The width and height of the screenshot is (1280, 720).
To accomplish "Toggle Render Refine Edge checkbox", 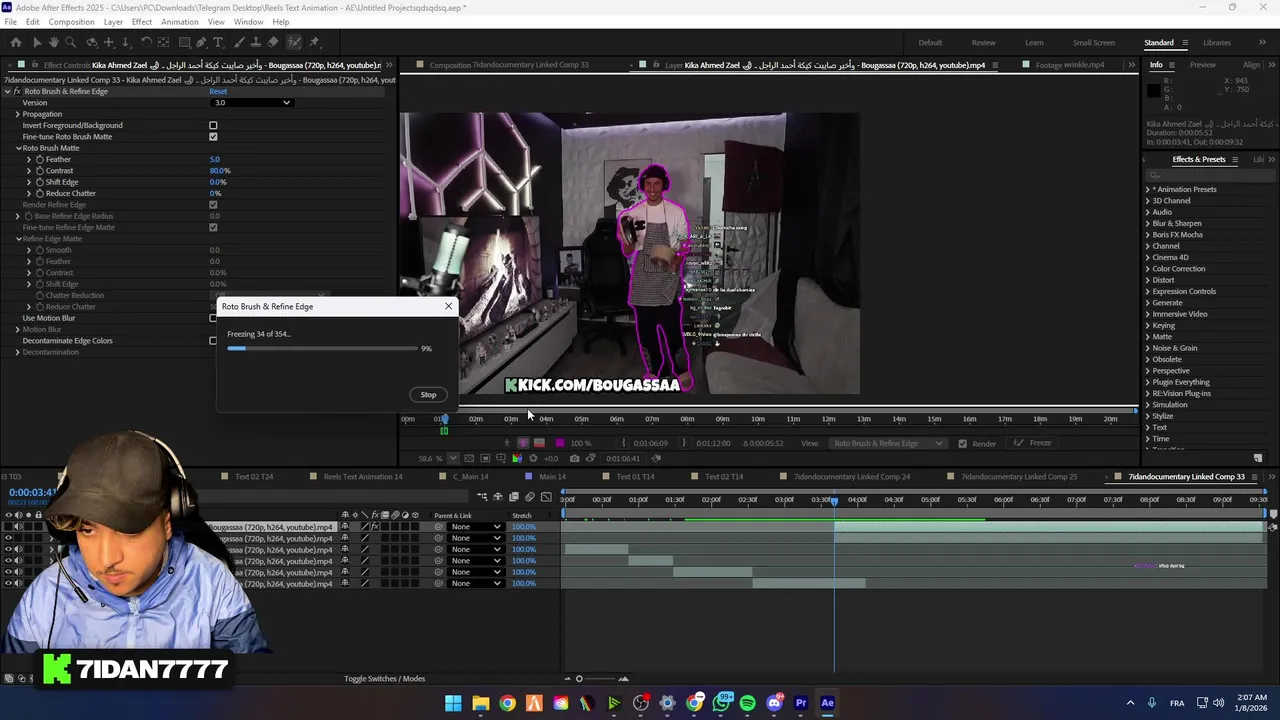I will click(213, 205).
